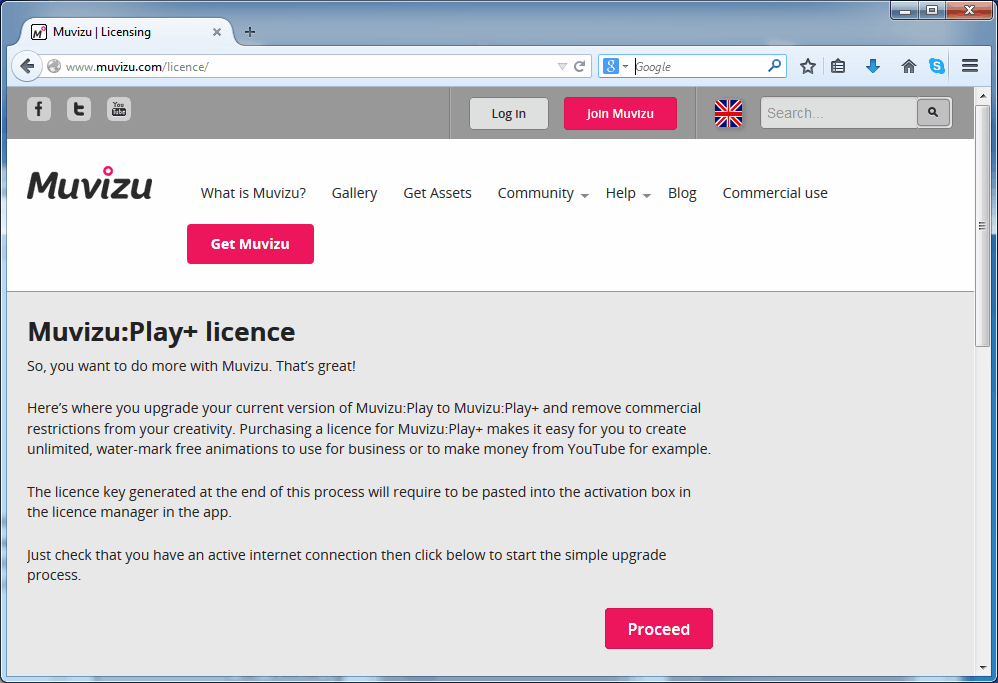Click the Proceed button
This screenshot has width=998, height=683.
659,629
